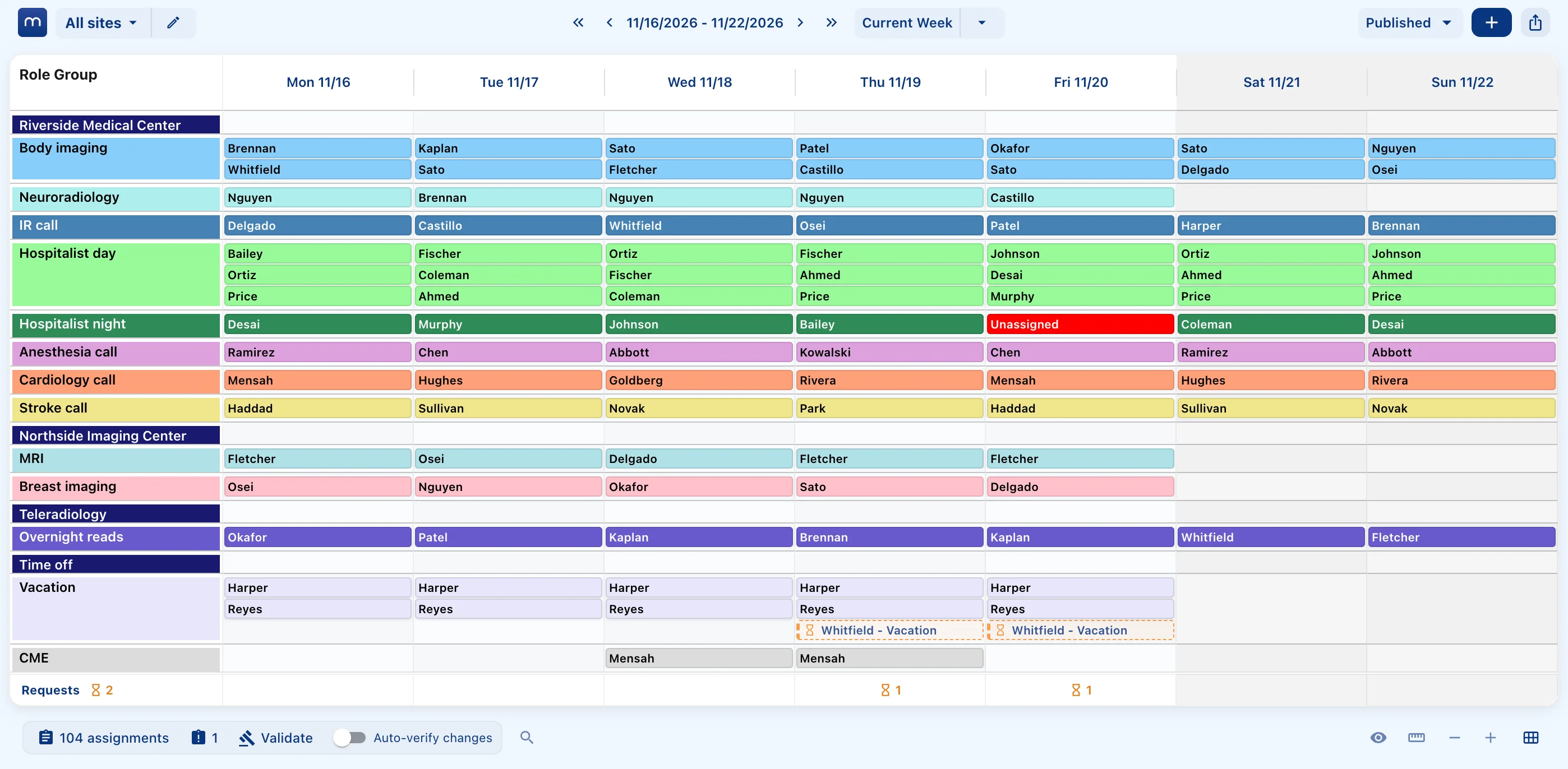The image size is (1568, 769).
Task: Zoom in with bottom plus icon
Action: click(1491, 738)
